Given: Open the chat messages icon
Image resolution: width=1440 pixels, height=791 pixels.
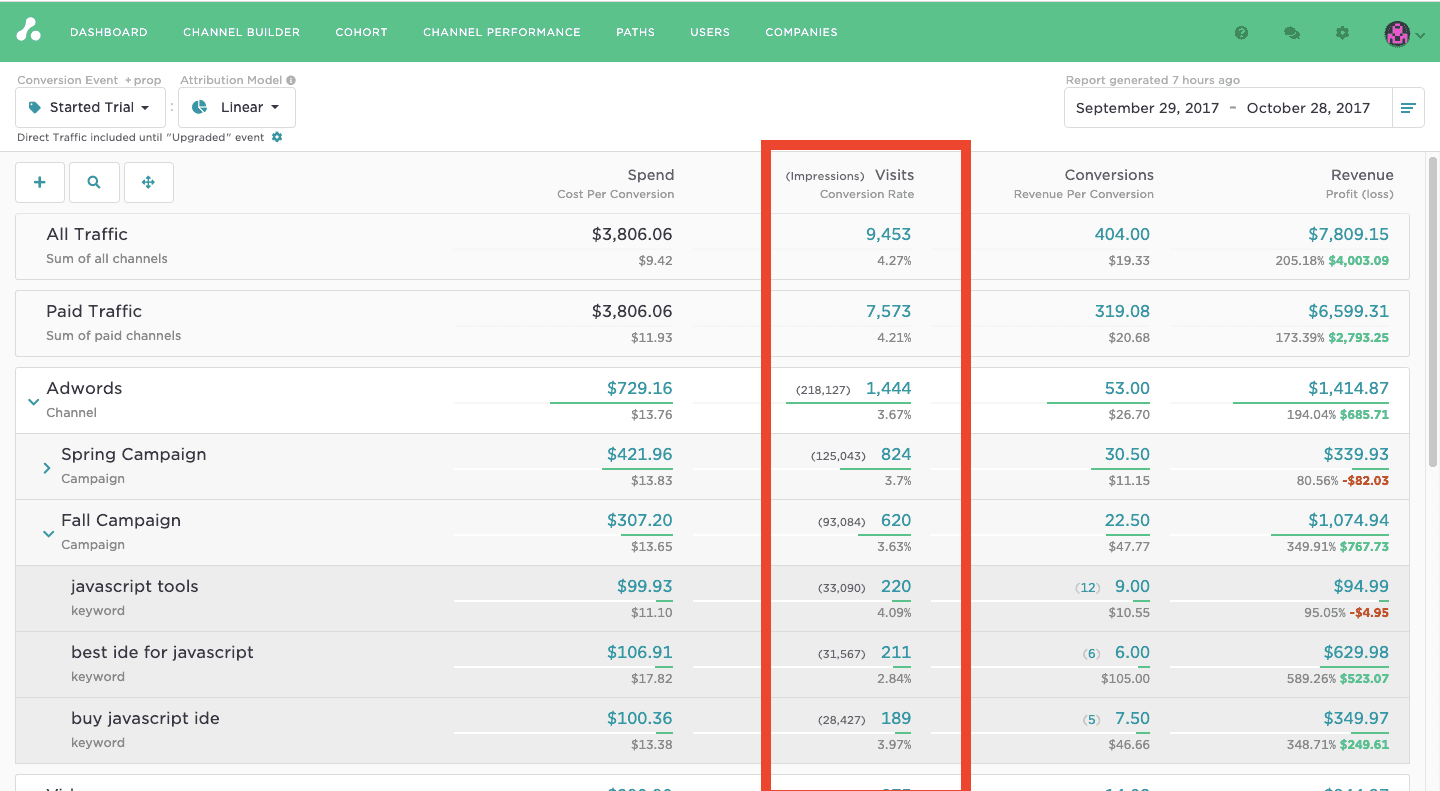Looking at the screenshot, I should (1291, 33).
